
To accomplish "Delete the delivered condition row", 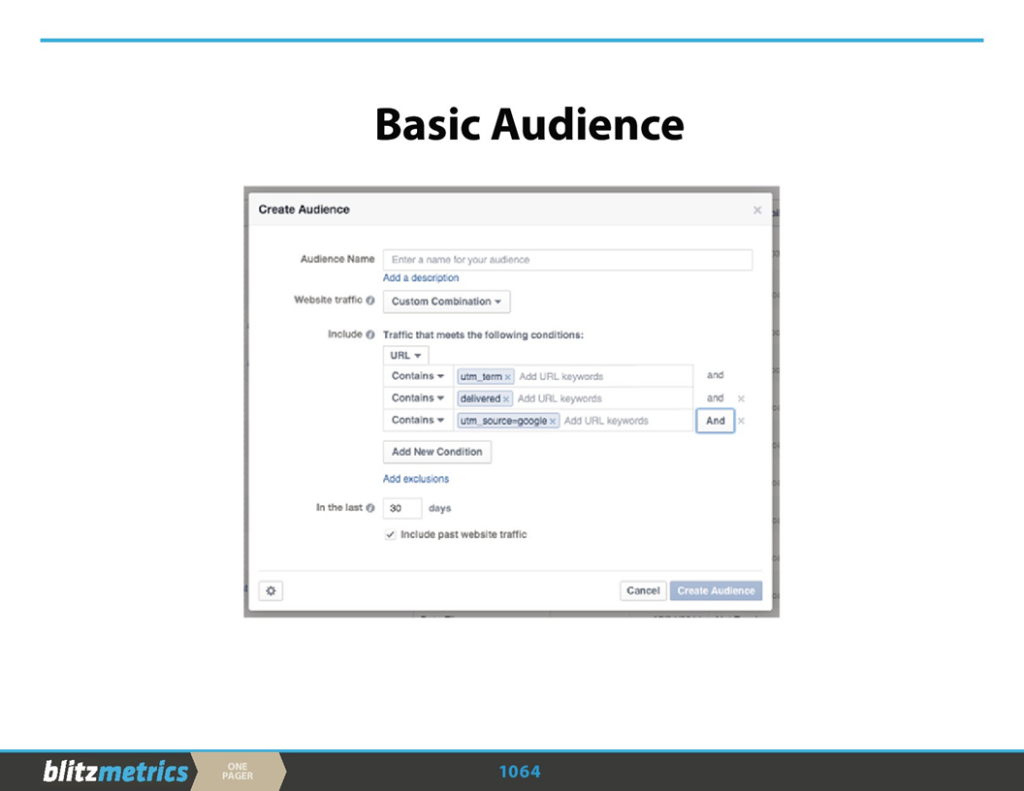I will (x=741, y=398).
